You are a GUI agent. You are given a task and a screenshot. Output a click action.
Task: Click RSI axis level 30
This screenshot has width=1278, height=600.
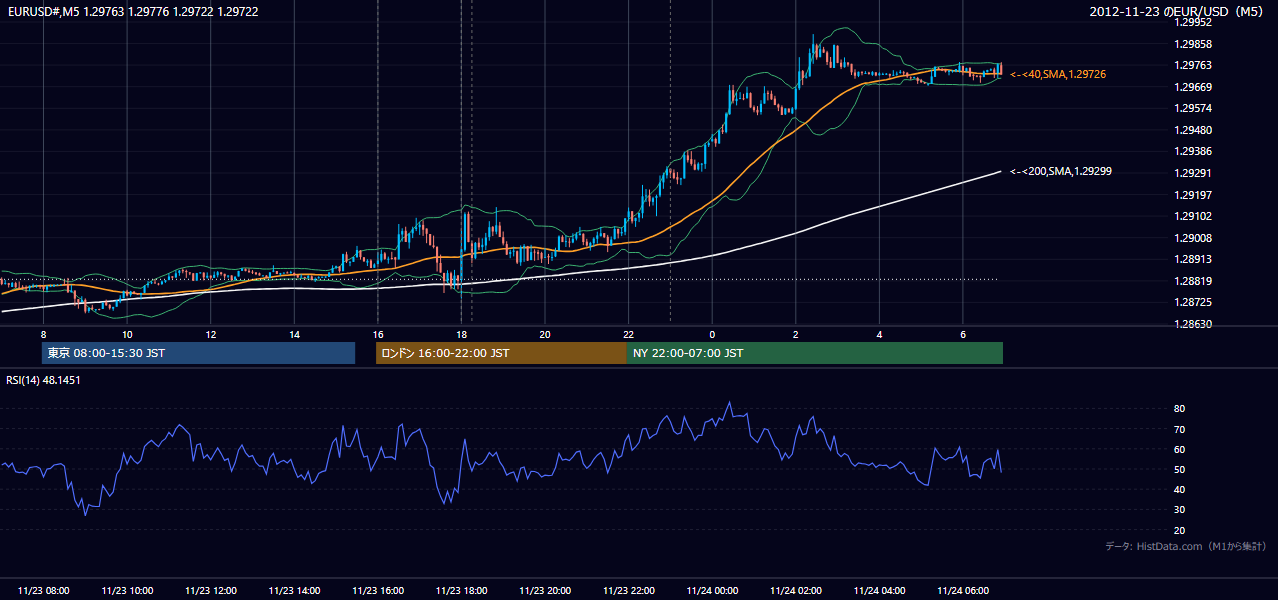(x=1180, y=510)
